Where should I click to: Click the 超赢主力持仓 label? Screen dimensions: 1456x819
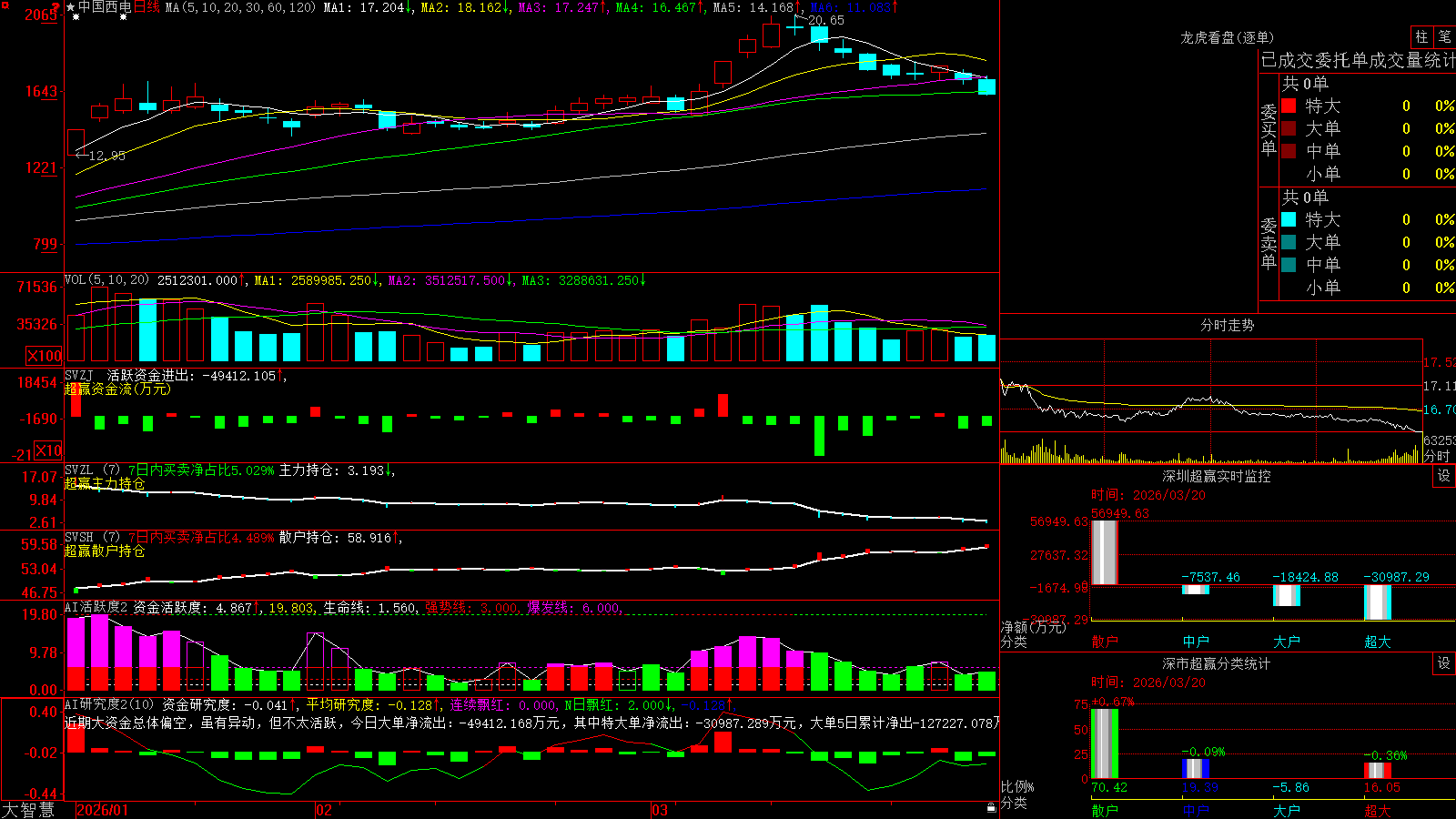(105, 483)
